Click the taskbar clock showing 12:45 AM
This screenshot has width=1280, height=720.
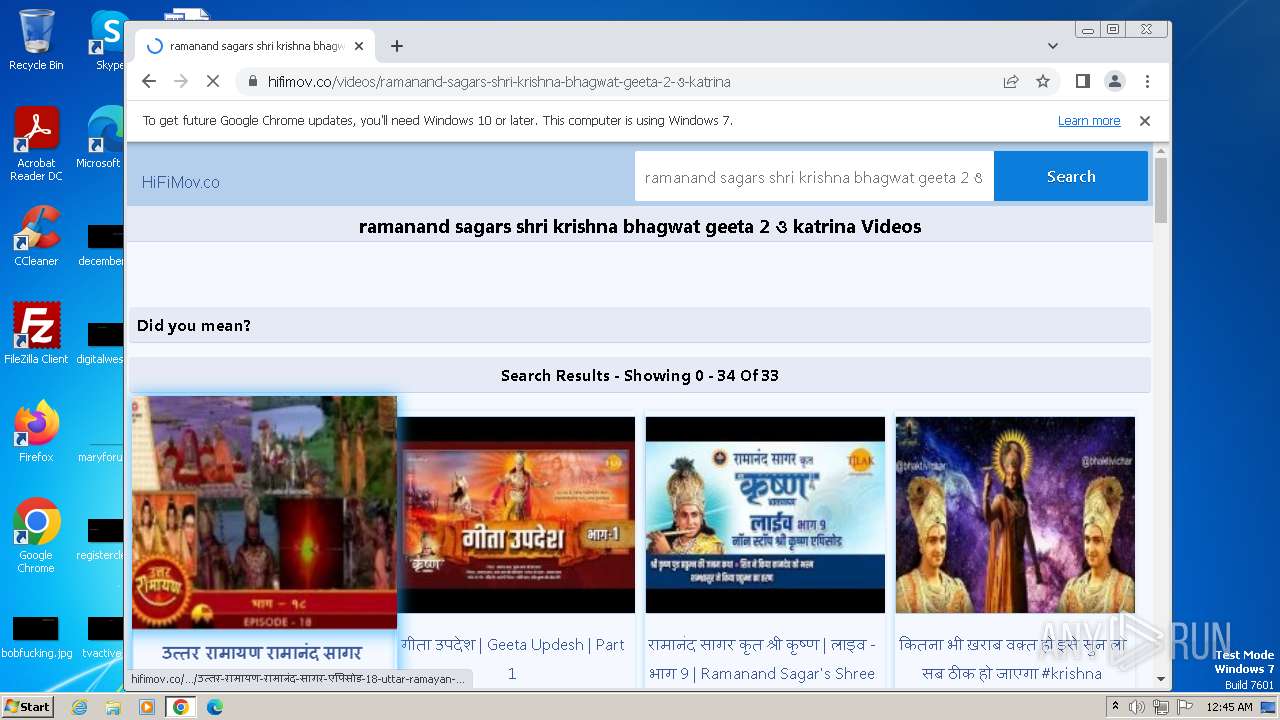1230,707
